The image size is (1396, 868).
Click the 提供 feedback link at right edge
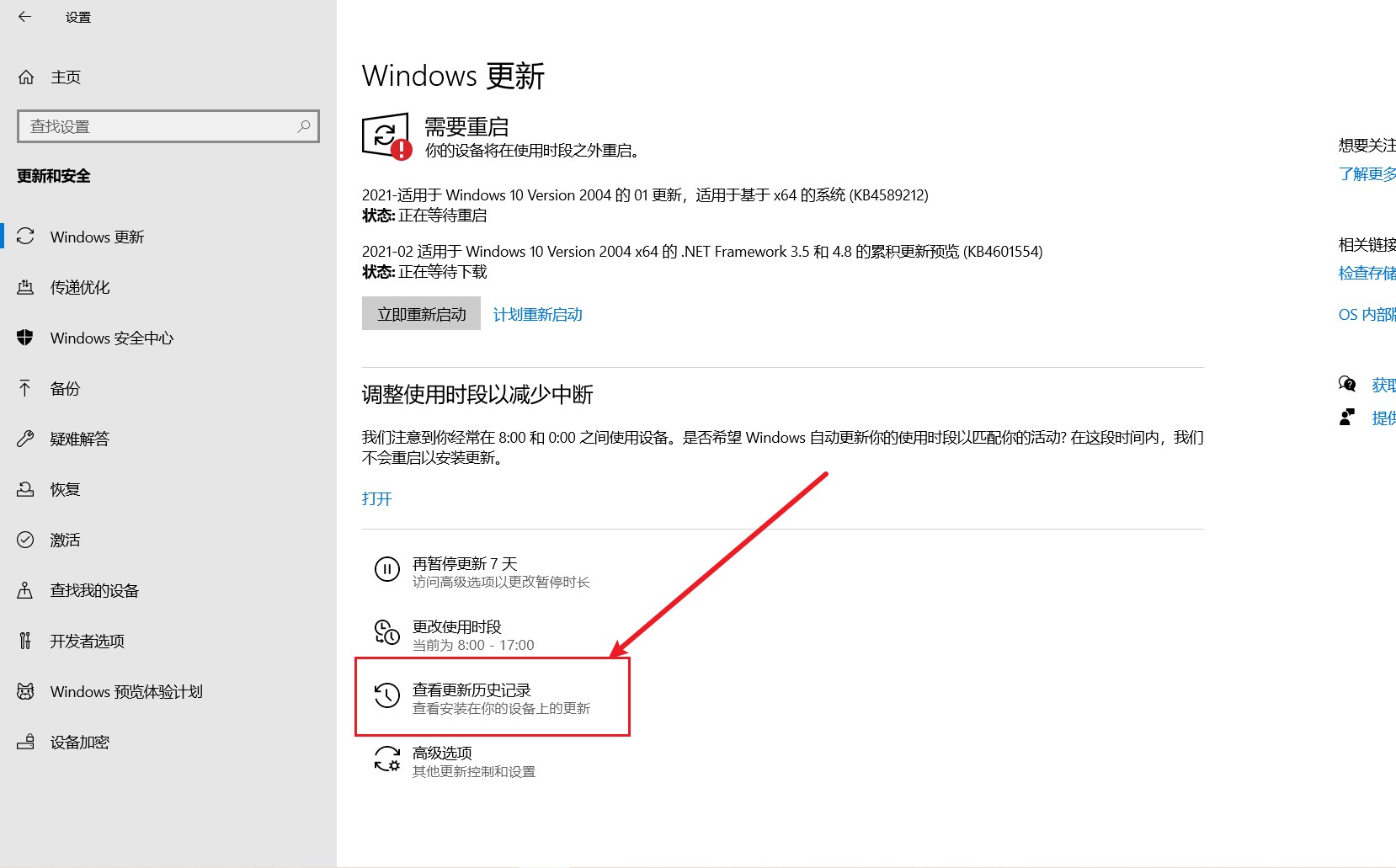click(1383, 418)
